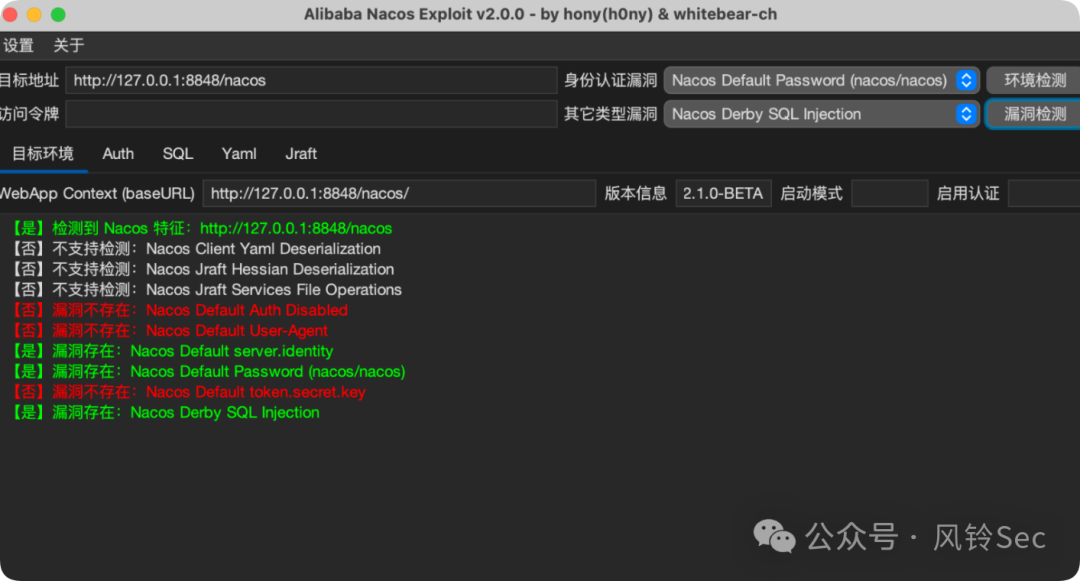Open the 身份认证漏洞 dropdown (Nacos Default Password)
The width and height of the screenshot is (1080, 581).
821,81
